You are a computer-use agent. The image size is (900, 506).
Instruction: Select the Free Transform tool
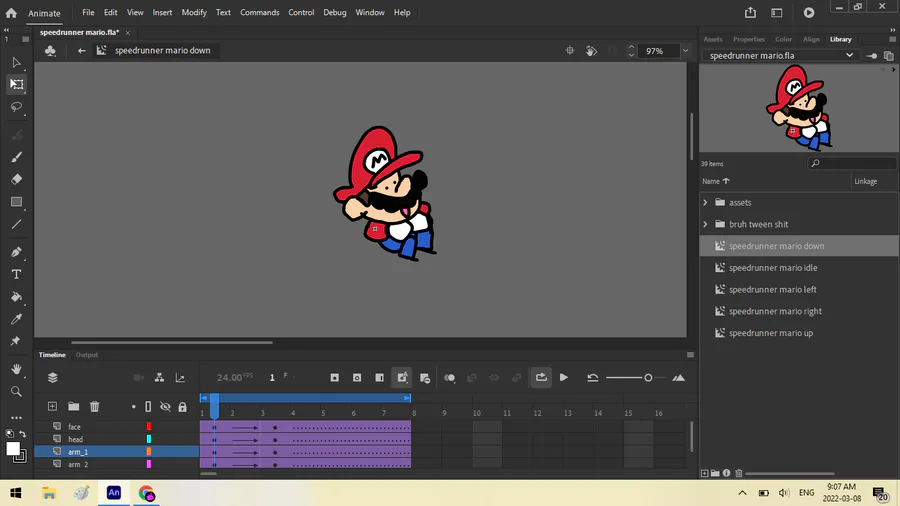click(x=16, y=84)
